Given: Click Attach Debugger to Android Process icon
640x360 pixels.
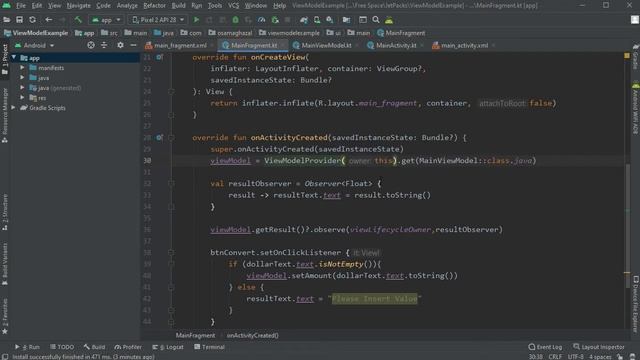Looking at the screenshot, I should click(275, 20).
